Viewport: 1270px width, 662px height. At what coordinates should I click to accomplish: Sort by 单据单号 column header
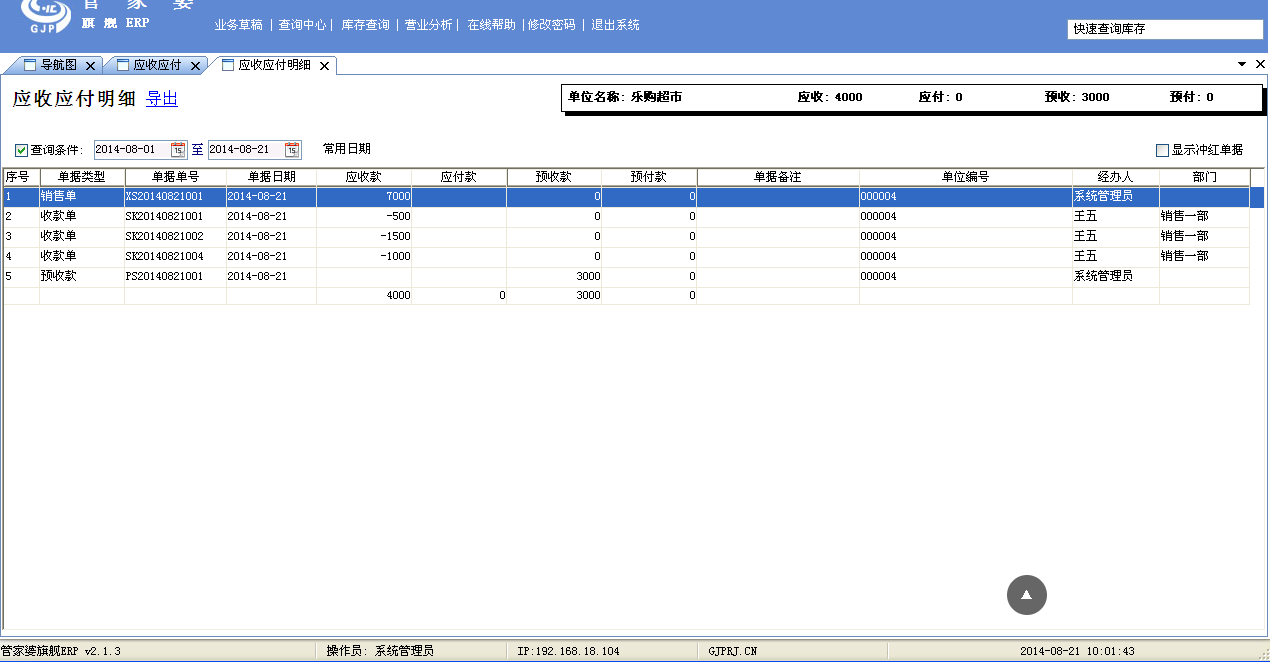[176, 177]
